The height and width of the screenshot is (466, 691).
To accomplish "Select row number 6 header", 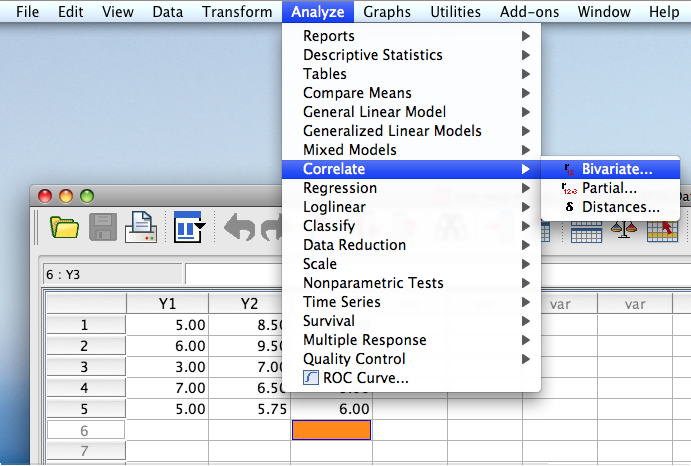I will click(x=86, y=430).
